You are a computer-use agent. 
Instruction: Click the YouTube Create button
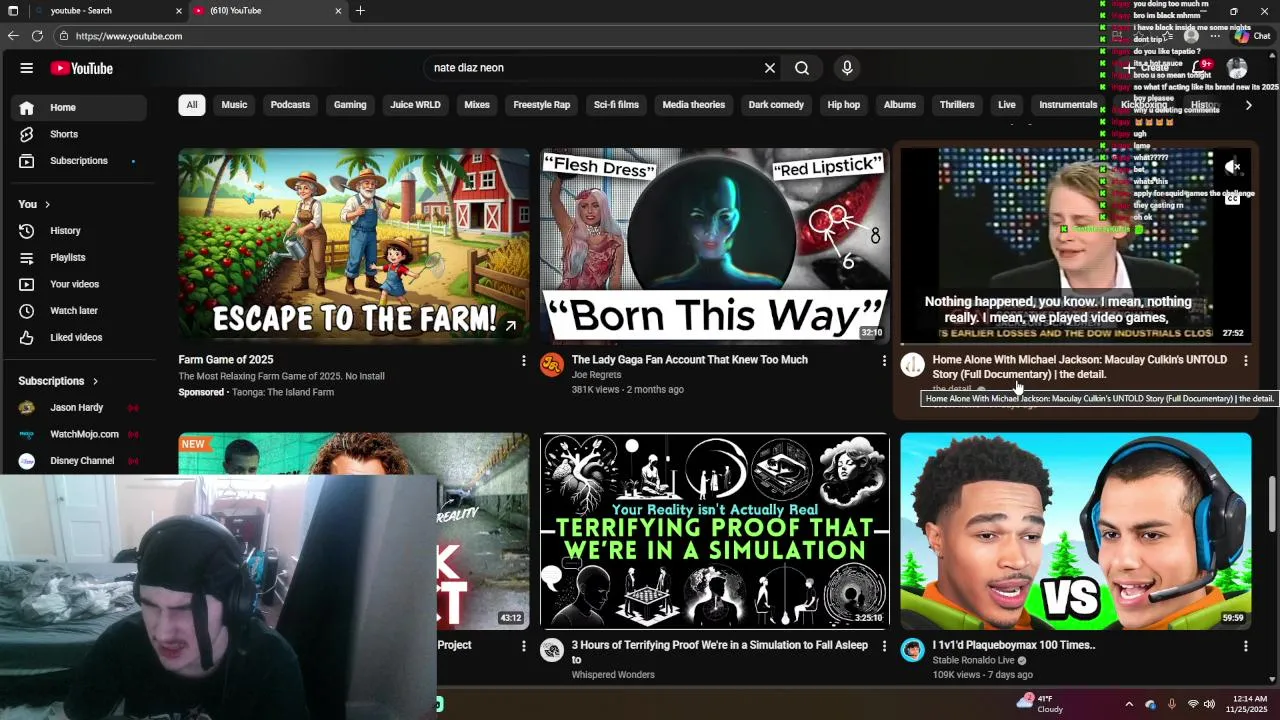coord(1146,68)
